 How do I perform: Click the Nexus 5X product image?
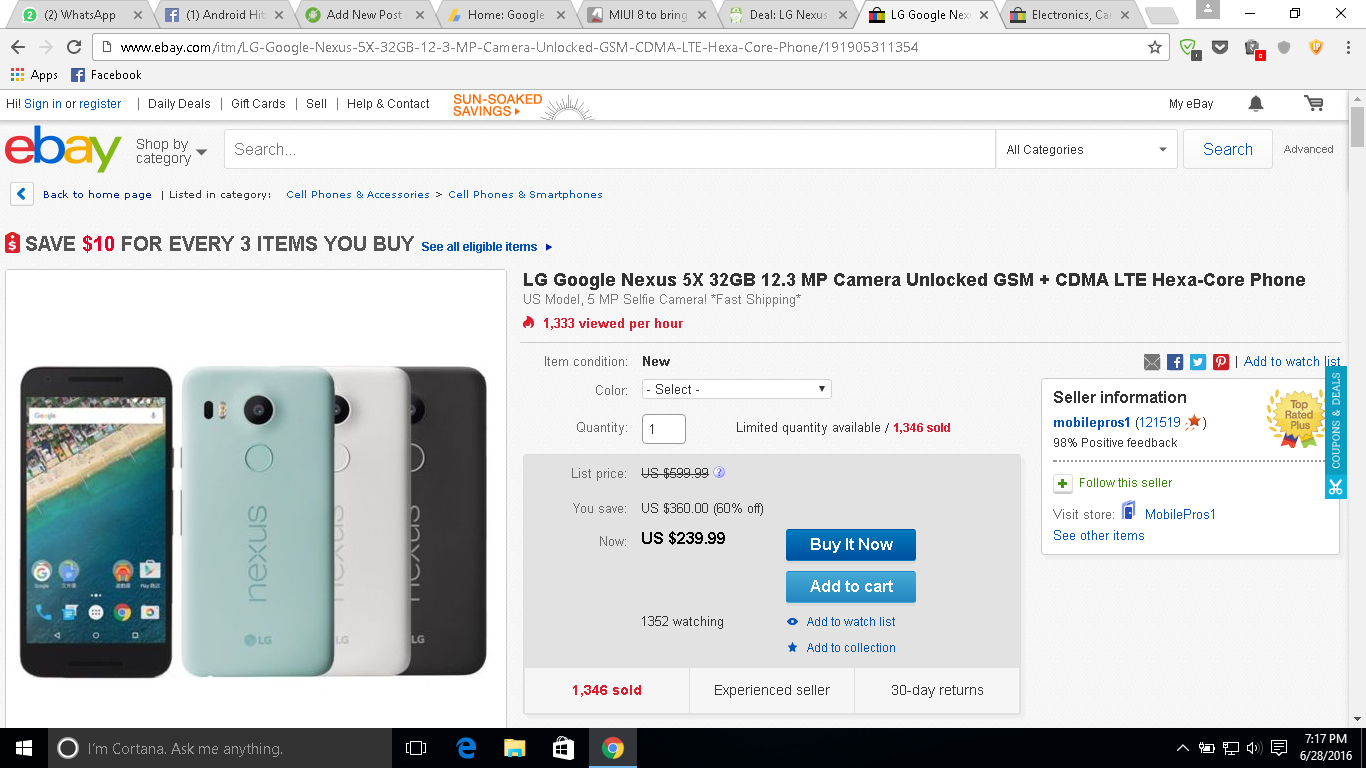tap(255, 522)
